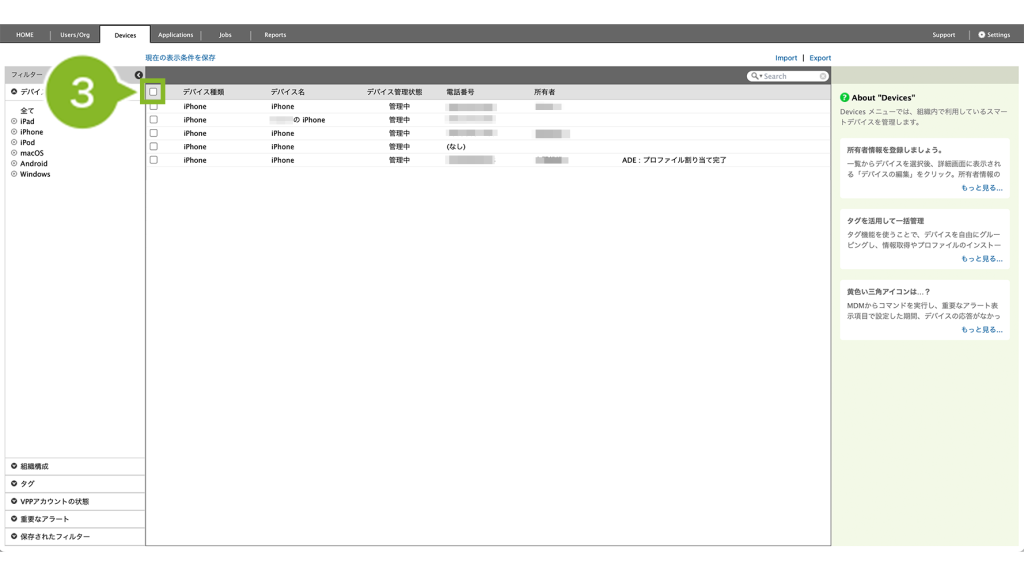Sort by デバイス管理状態 column header
Screen dimensions: 1024x576
pyautogui.click(x=394, y=92)
